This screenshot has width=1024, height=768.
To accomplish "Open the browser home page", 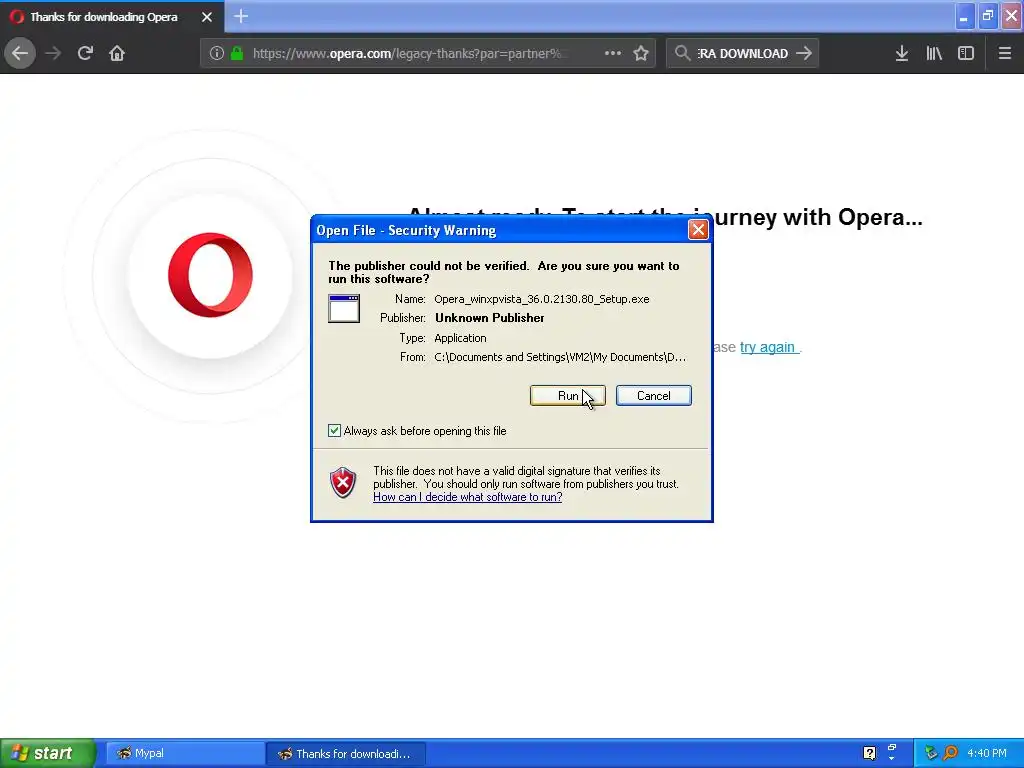I will pyautogui.click(x=117, y=53).
